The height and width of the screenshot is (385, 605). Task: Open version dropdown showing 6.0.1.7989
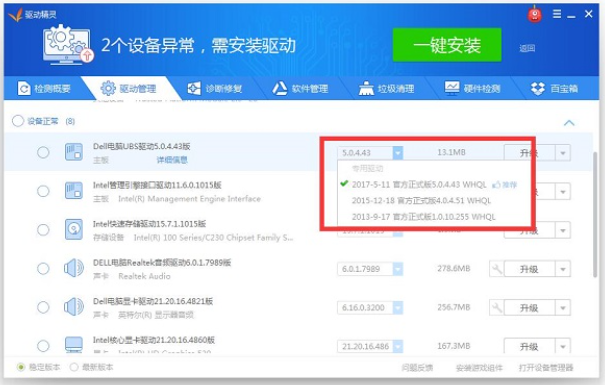397,269
